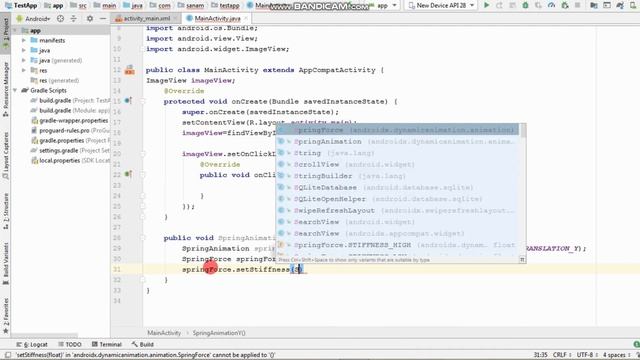Click the scroll-from-source target icon in Project panel

60,18
